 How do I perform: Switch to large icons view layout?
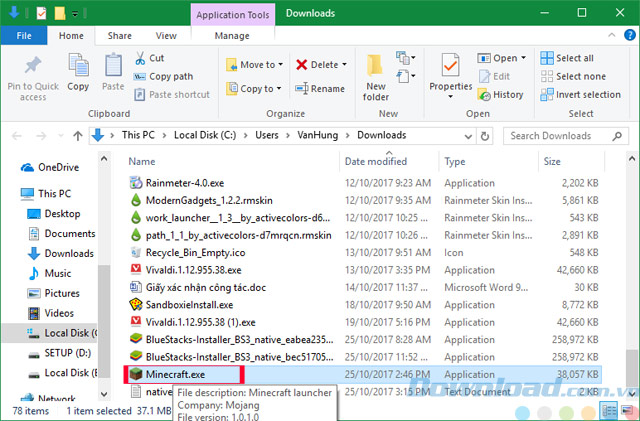[x=627, y=410]
